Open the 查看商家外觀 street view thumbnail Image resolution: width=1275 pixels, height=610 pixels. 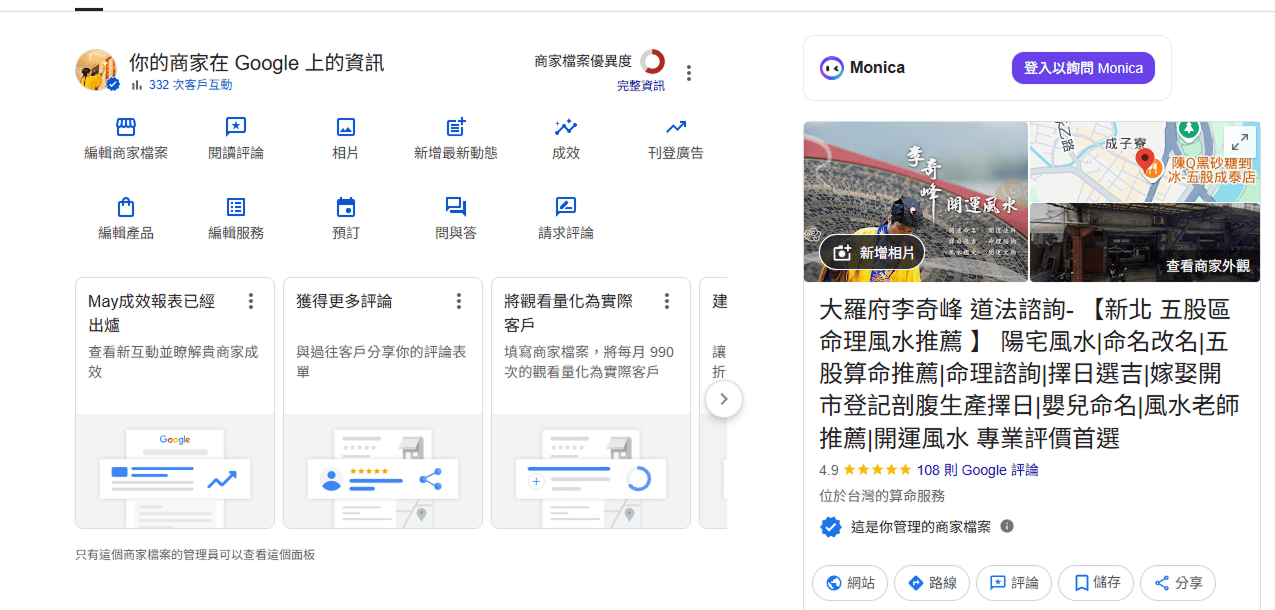(1145, 243)
